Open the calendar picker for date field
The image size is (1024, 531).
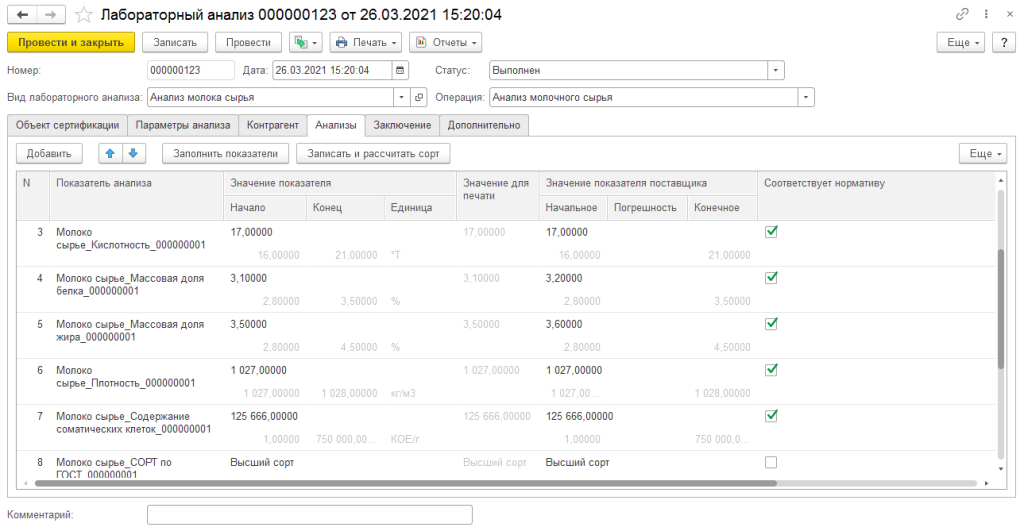pyautogui.click(x=401, y=70)
